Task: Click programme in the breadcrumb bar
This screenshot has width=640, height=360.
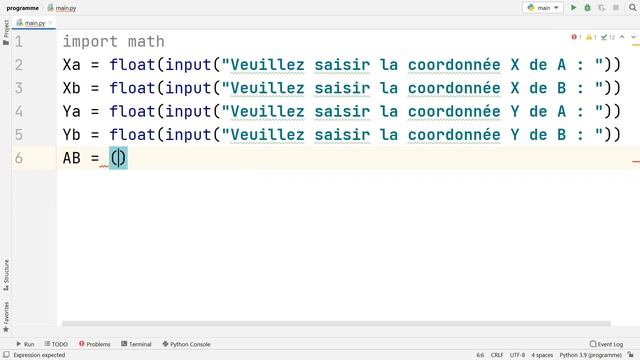Action: [x=22, y=8]
